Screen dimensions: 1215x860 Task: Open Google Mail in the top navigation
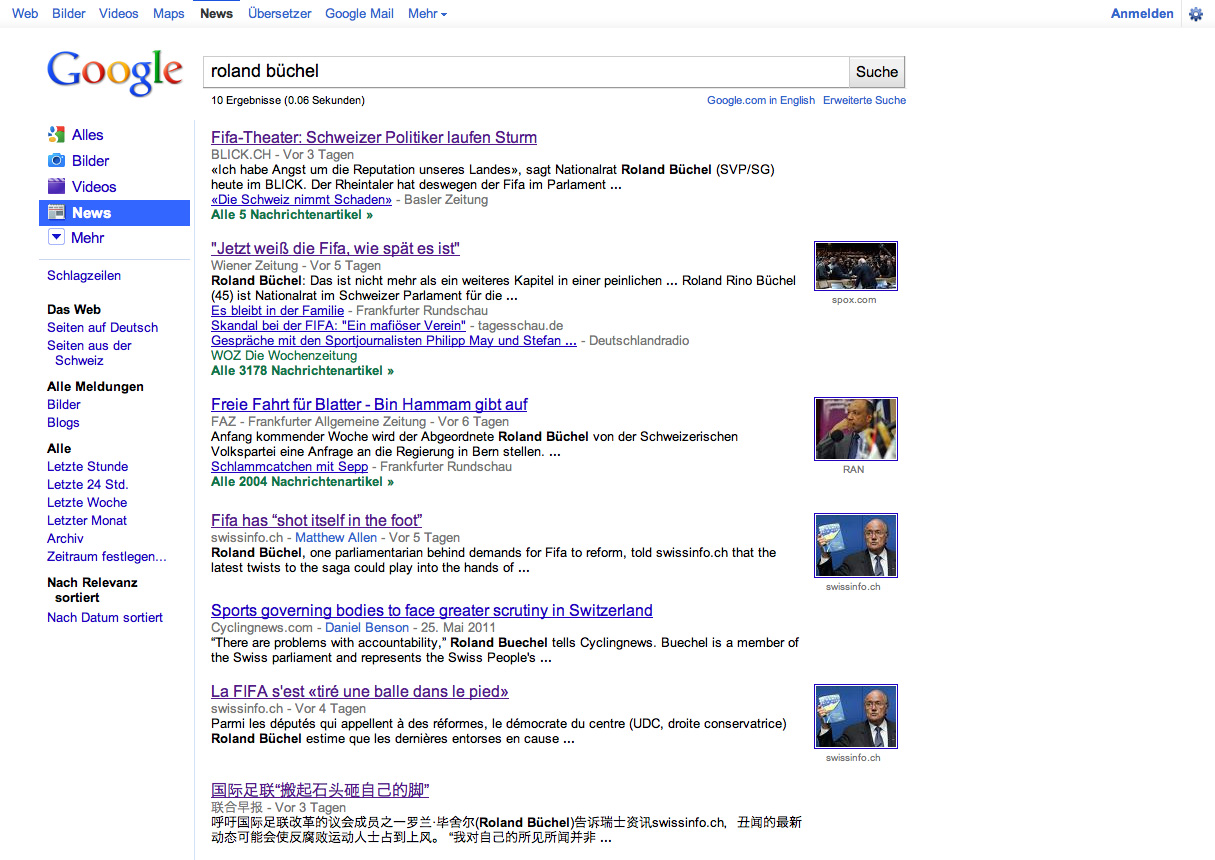pos(360,14)
